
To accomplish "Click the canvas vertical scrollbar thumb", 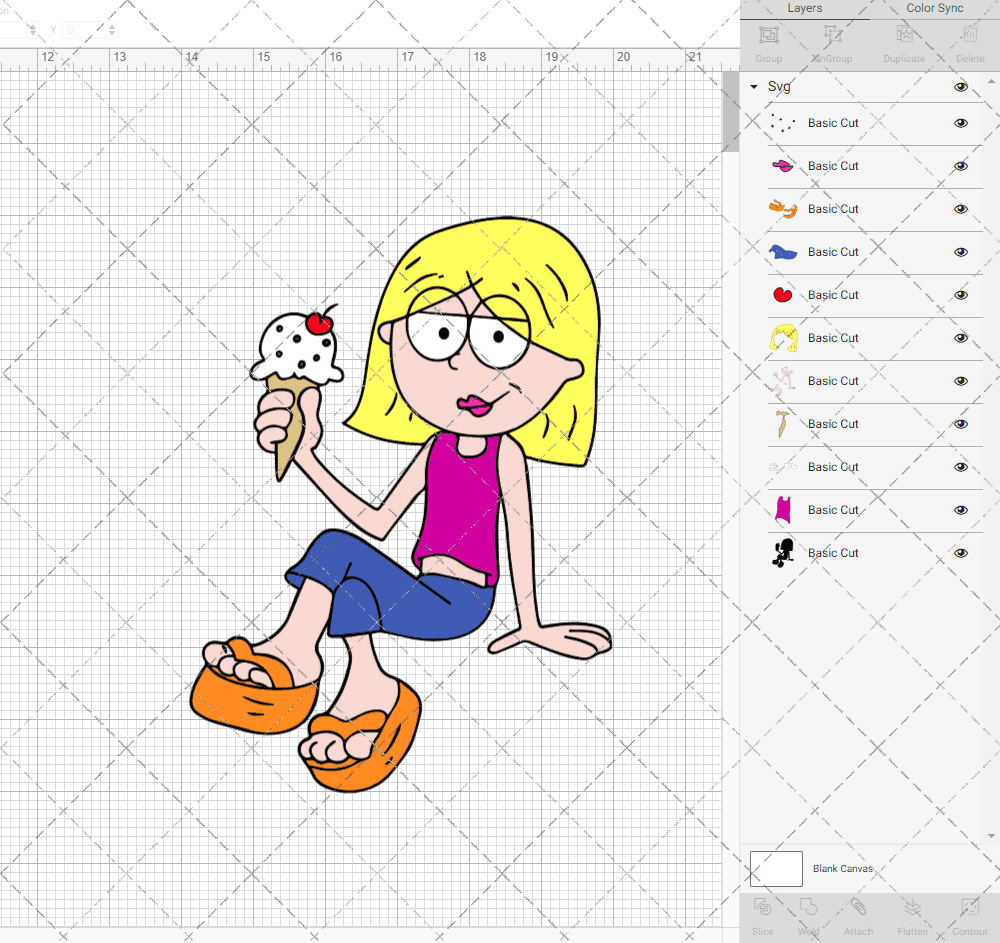I will pyautogui.click(x=730, y=112).
